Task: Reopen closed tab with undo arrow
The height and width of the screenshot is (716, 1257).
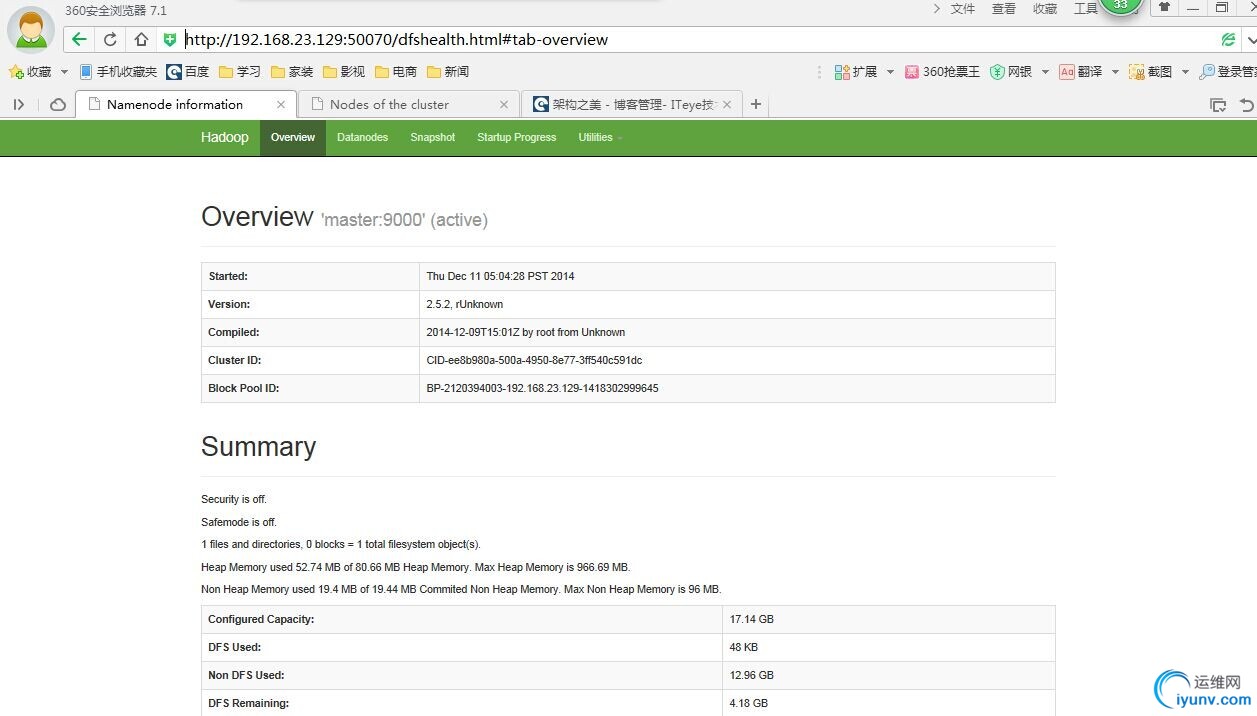Action: pos(1246,104)
